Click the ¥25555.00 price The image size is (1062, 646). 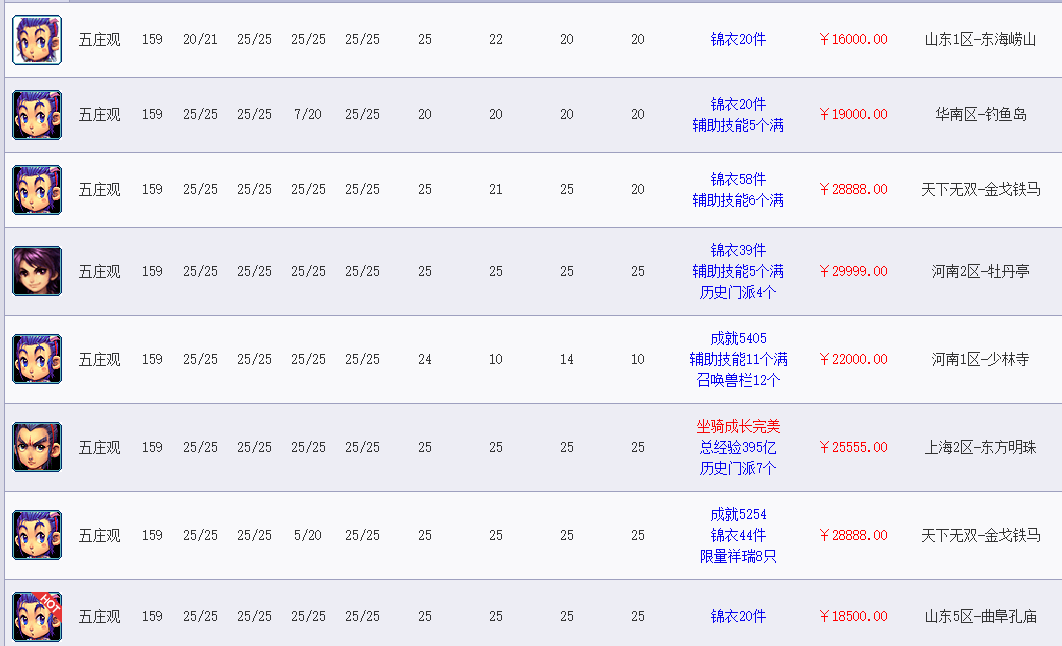[x=853, y=447]
